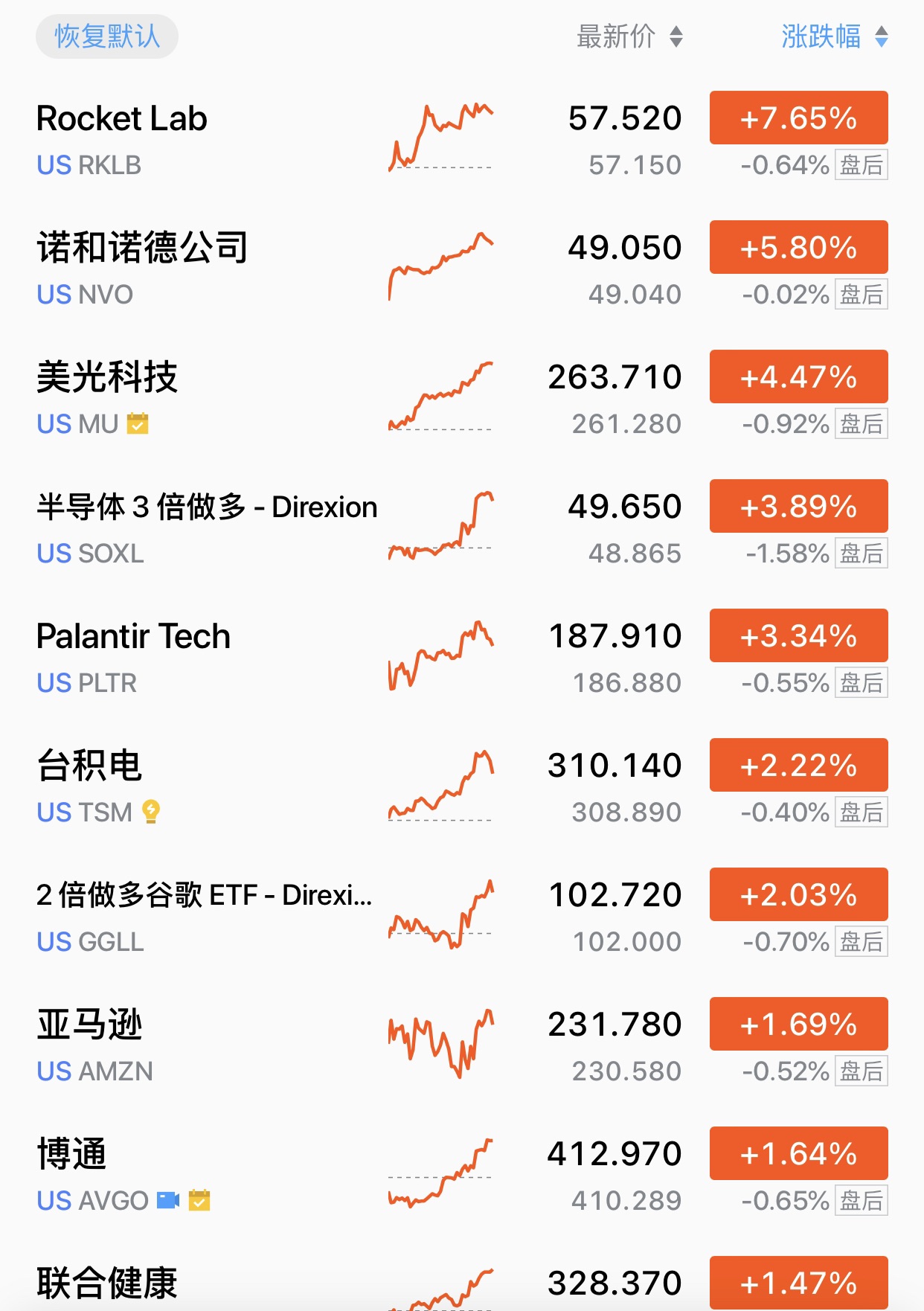Image resolution: width=924 pixels, height=1311 pixels.
Task: Tap the lightbulb icon next to TSM
Action: 151,812
